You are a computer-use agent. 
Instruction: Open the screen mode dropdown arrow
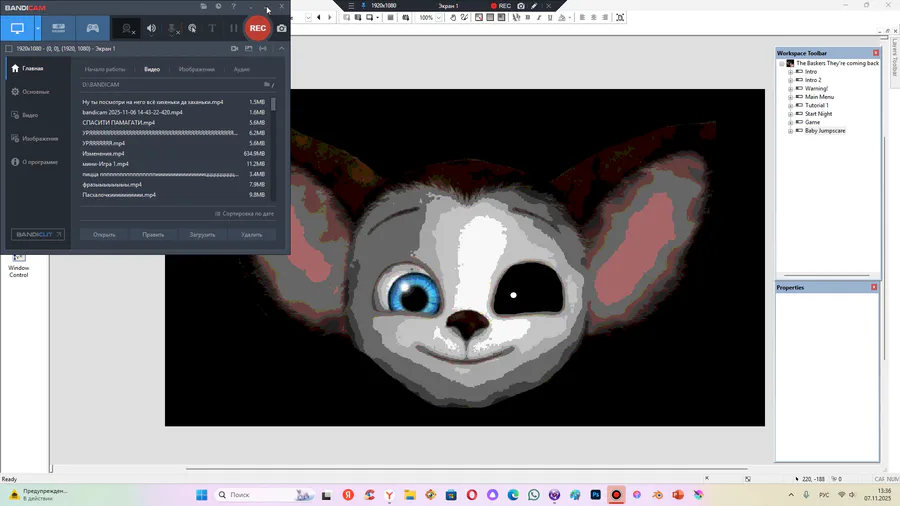tap(38, 28)
